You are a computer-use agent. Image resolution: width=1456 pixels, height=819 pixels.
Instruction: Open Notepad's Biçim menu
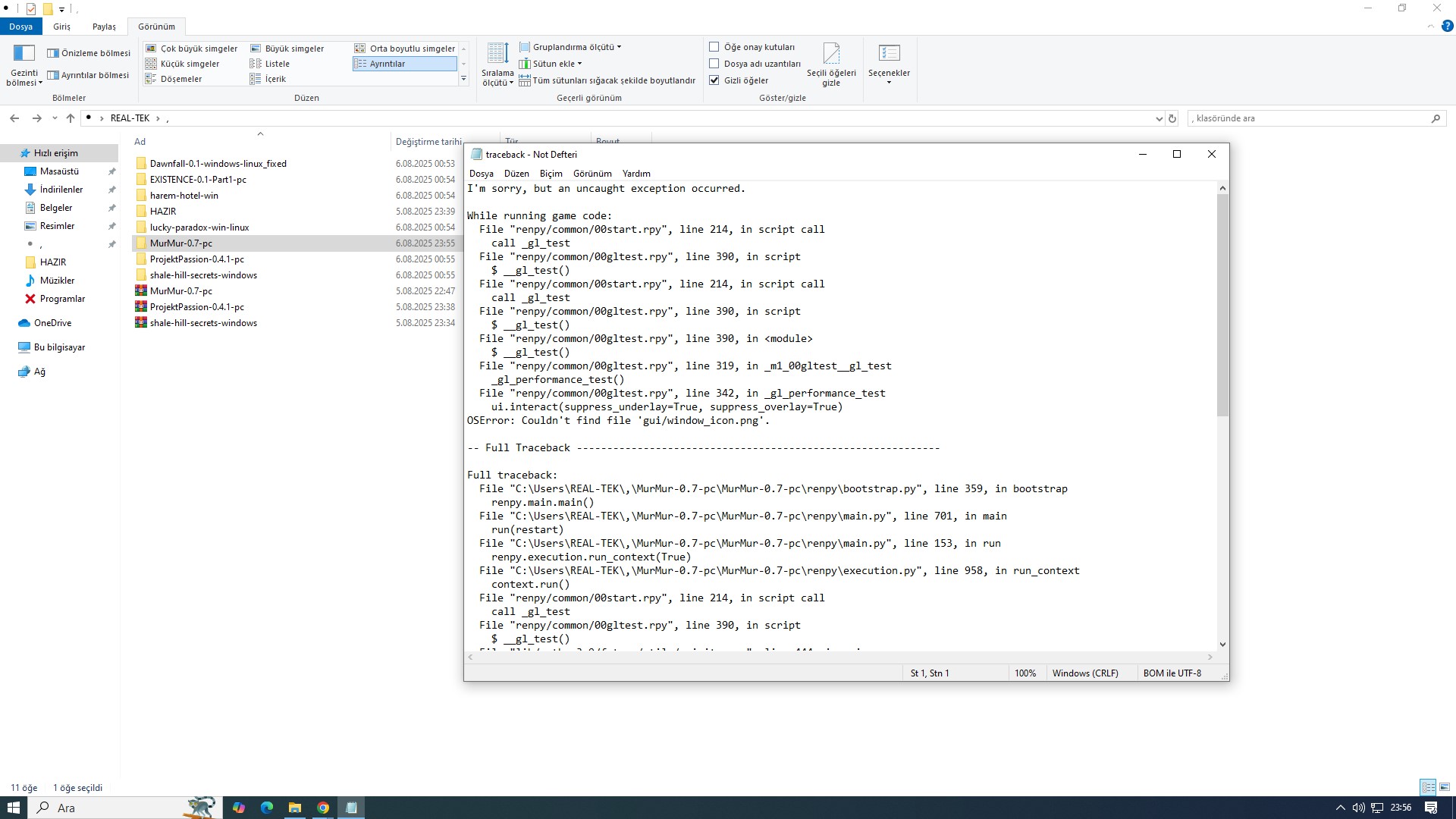pyautogui.click(x=551, y=174)
